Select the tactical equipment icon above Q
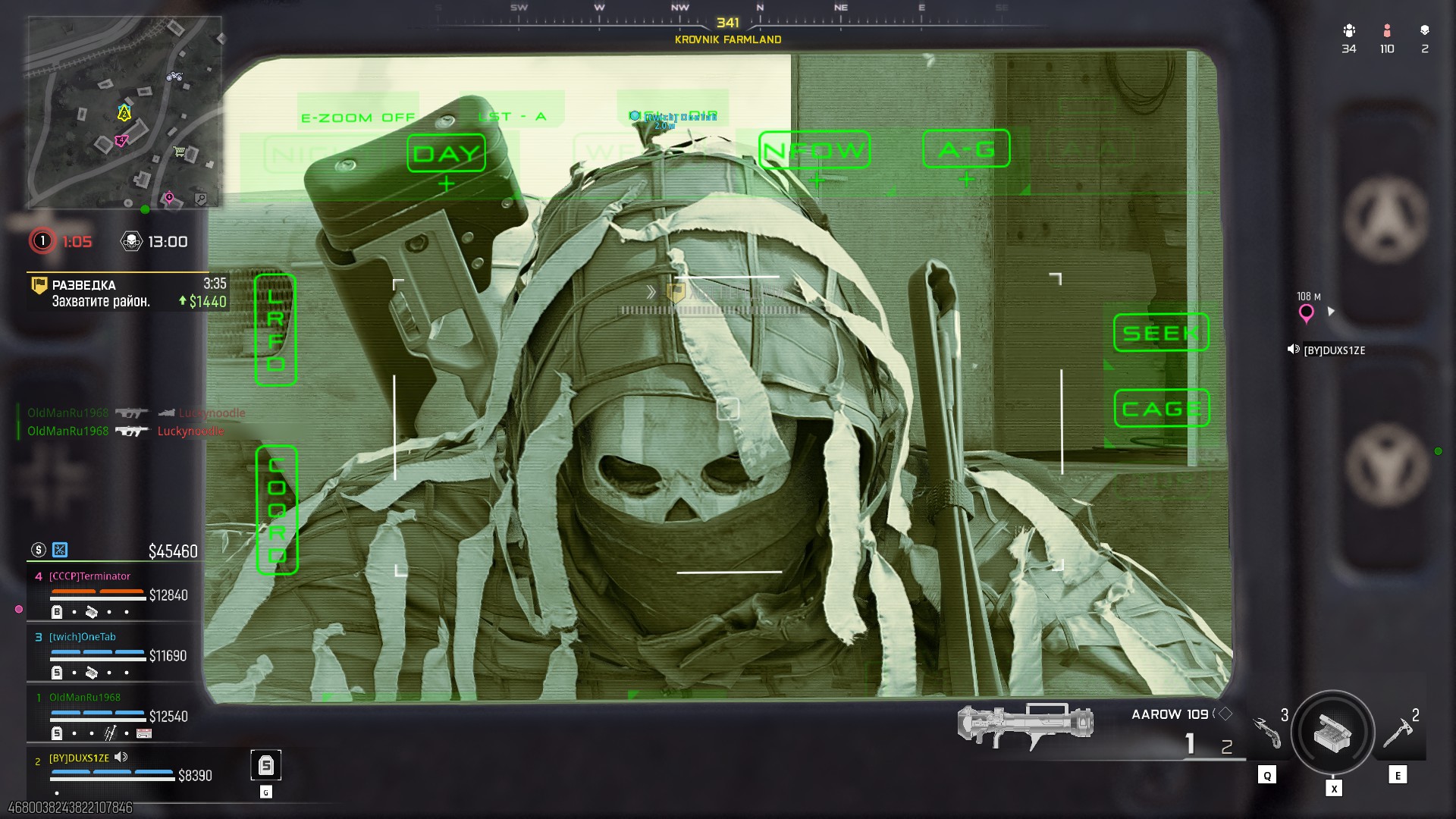Viewport: 1456px width, 819px height. [x=1267, y=733]
